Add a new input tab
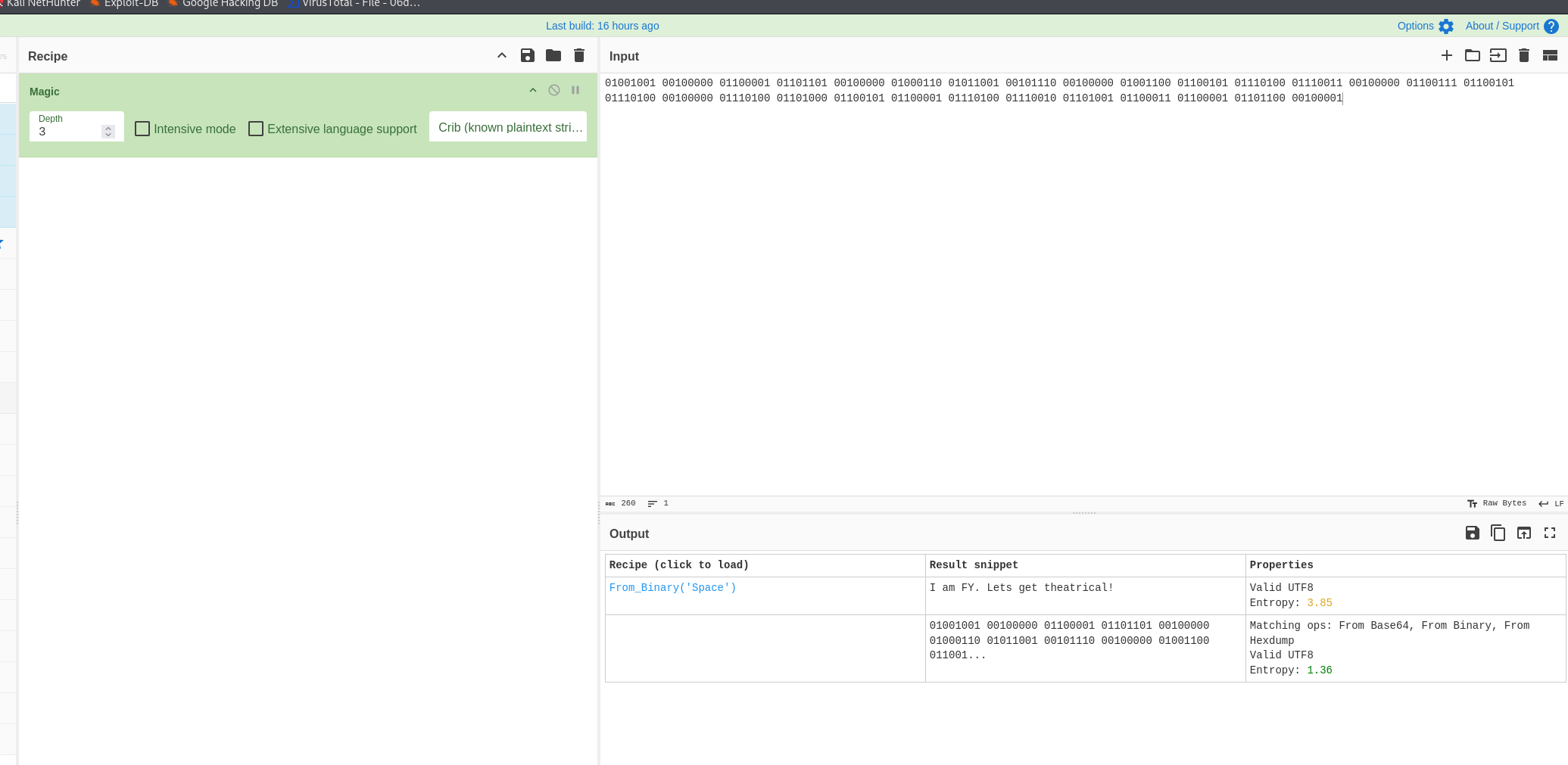Screen dimensions: 1568x765 1447,55
